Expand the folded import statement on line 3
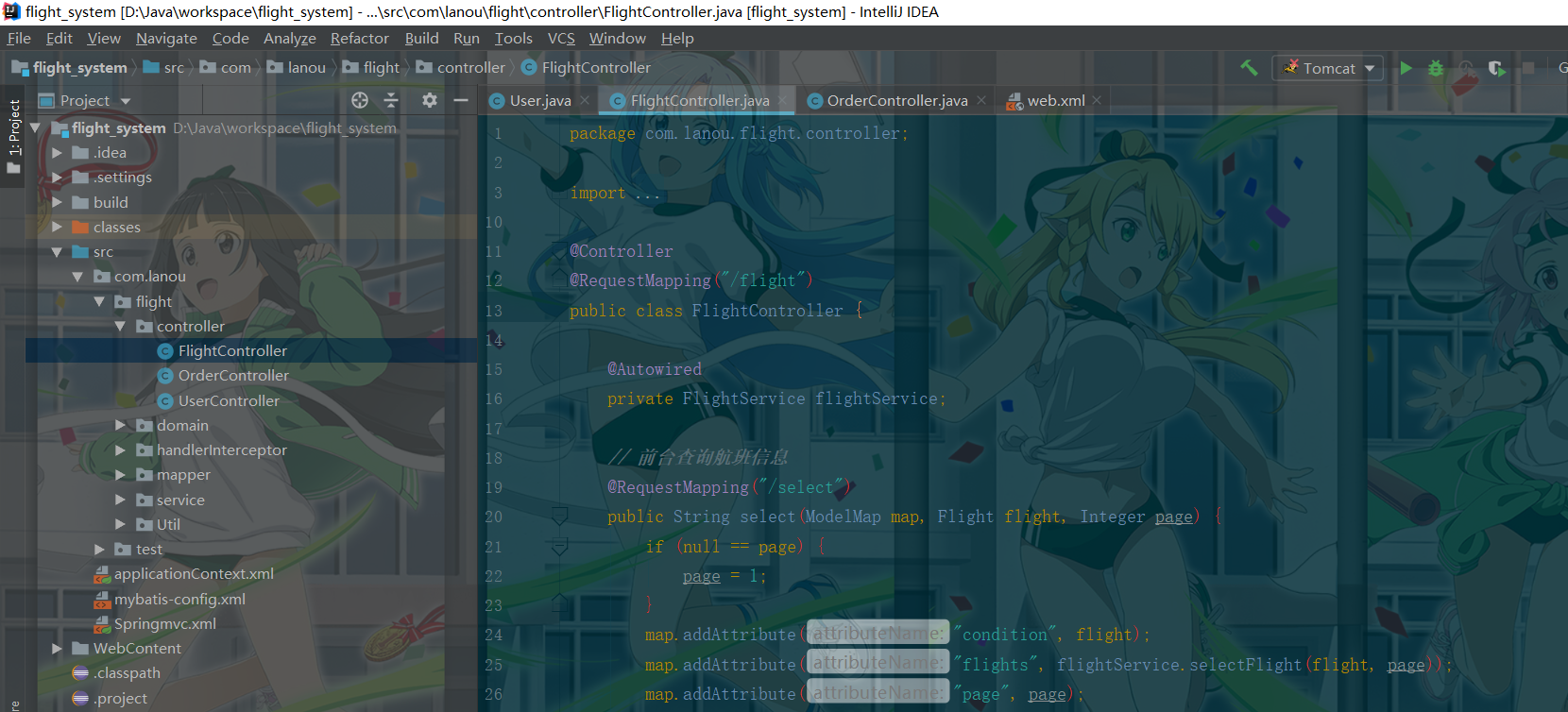 [x=648, y=193]
